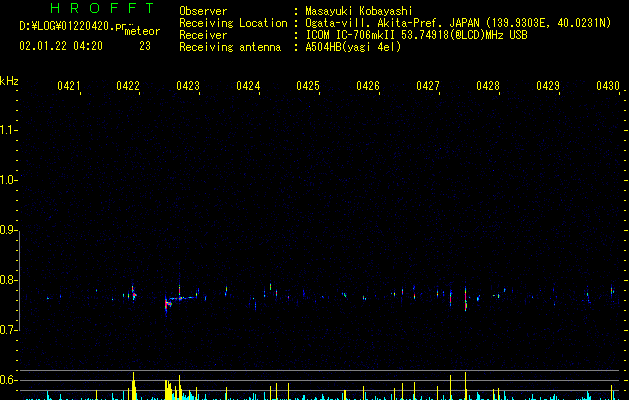Click the HROFFT title text
The height and width of the screenshot is (400, 629).
(103, 8)
